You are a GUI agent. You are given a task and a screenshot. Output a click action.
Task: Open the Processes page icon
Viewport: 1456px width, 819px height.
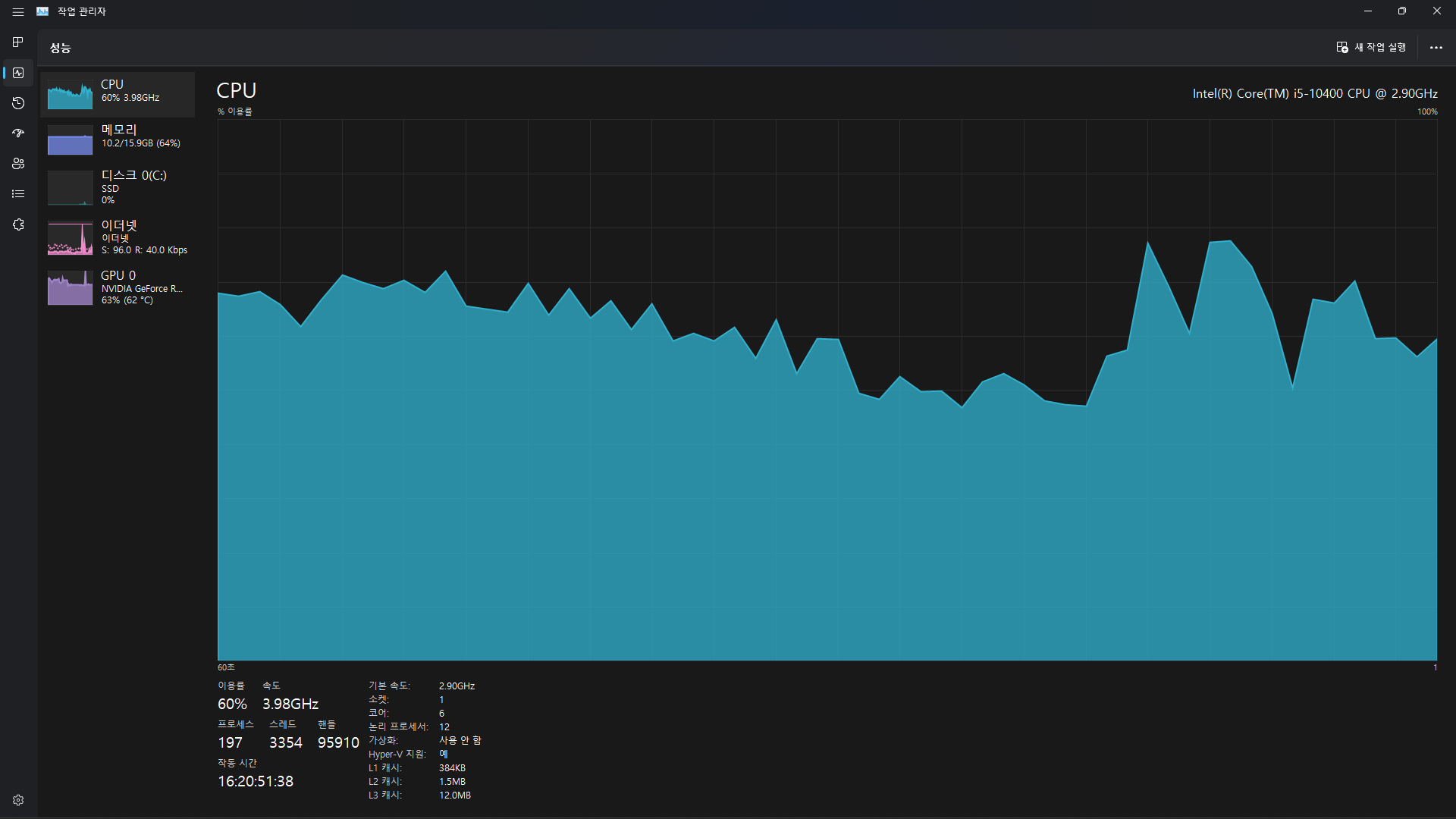point(18,42)
